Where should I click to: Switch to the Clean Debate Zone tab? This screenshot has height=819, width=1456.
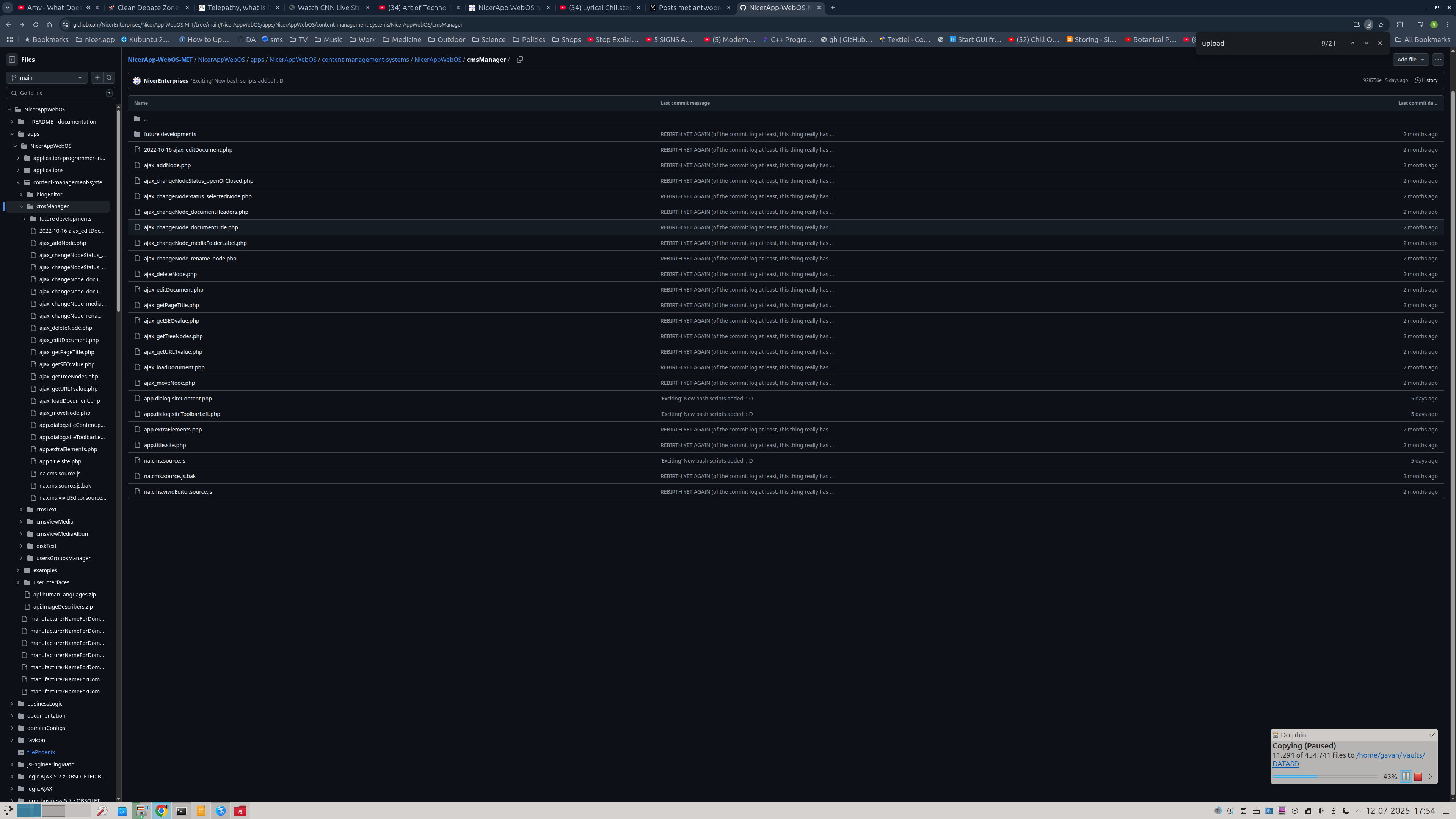[x=148, y=8]
